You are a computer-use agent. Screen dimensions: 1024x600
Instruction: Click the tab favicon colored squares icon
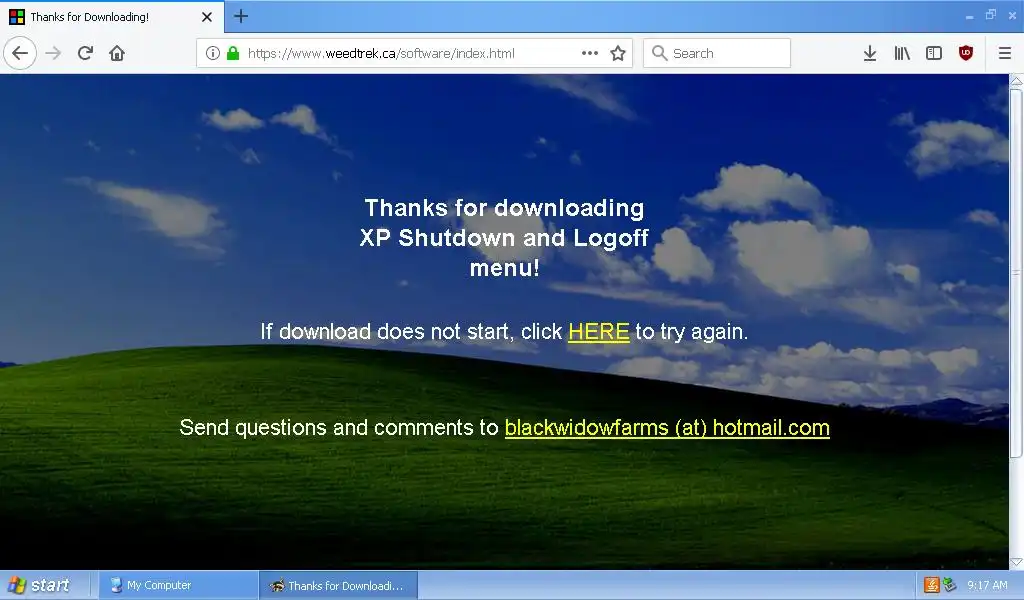pos(17,17)
